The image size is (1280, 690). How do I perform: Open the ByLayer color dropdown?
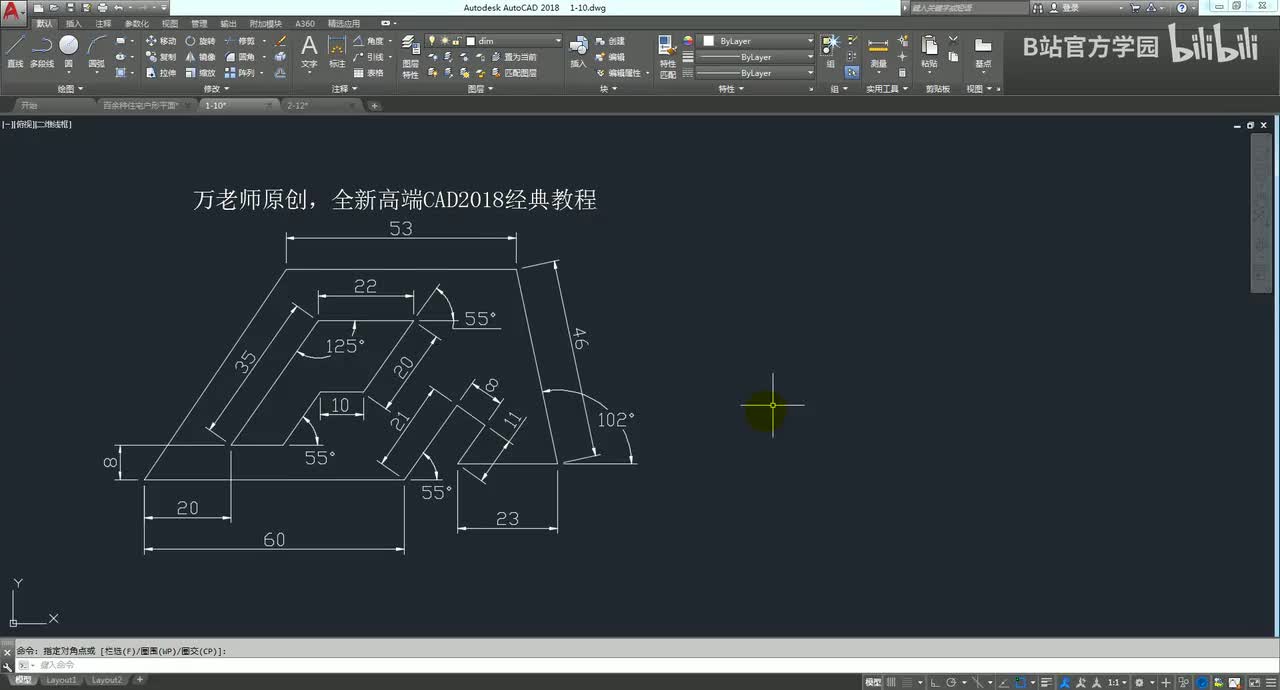[810, 41]
